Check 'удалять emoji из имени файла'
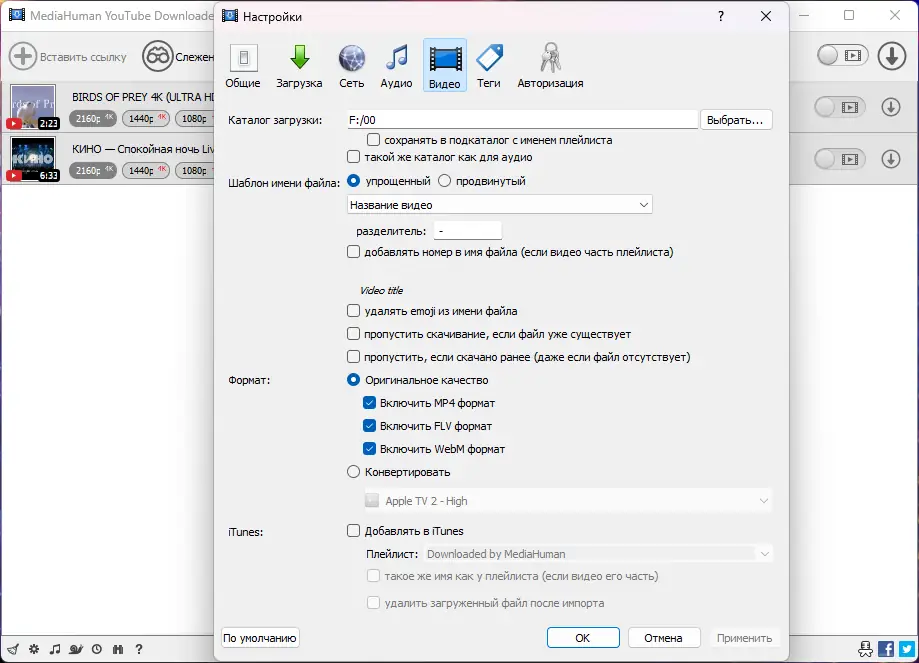Viewport: 919px width, 663px height. (x=353, y=310)
